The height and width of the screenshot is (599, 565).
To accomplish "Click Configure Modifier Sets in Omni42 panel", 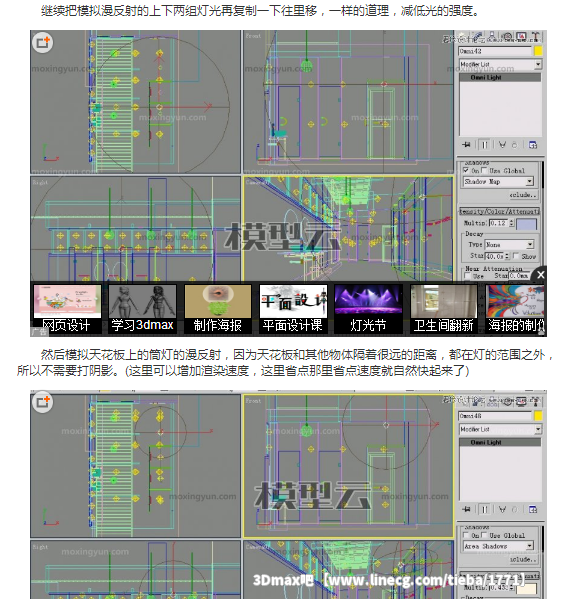I will click(533, 145).
